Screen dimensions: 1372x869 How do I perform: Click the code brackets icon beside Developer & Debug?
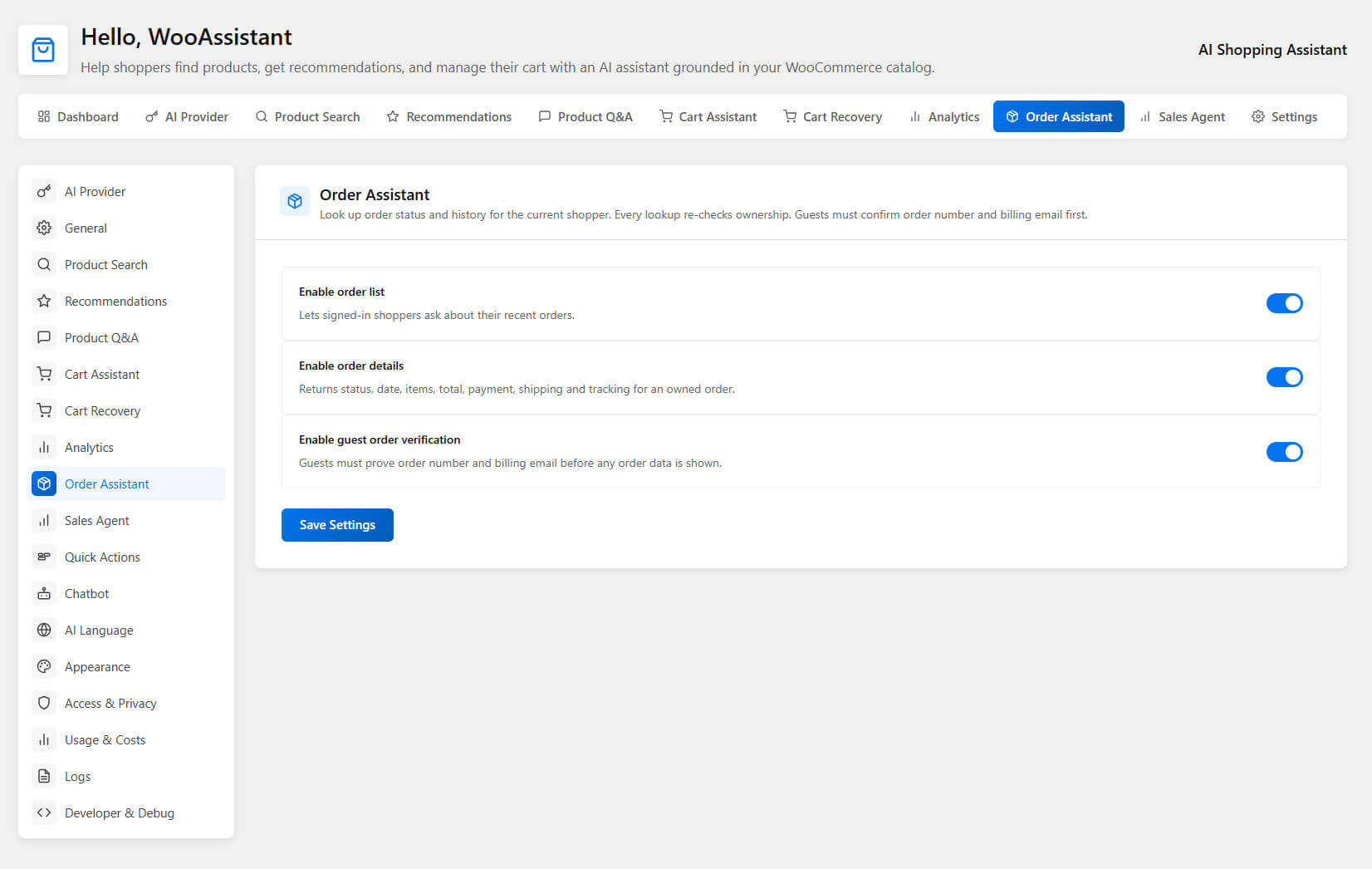(44, 813)
